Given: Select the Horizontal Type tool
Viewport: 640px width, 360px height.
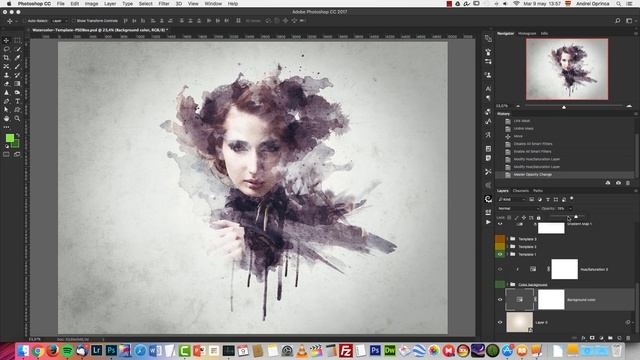Looking at the screenshot, I should pyautogui.click(x=17, y=101).
